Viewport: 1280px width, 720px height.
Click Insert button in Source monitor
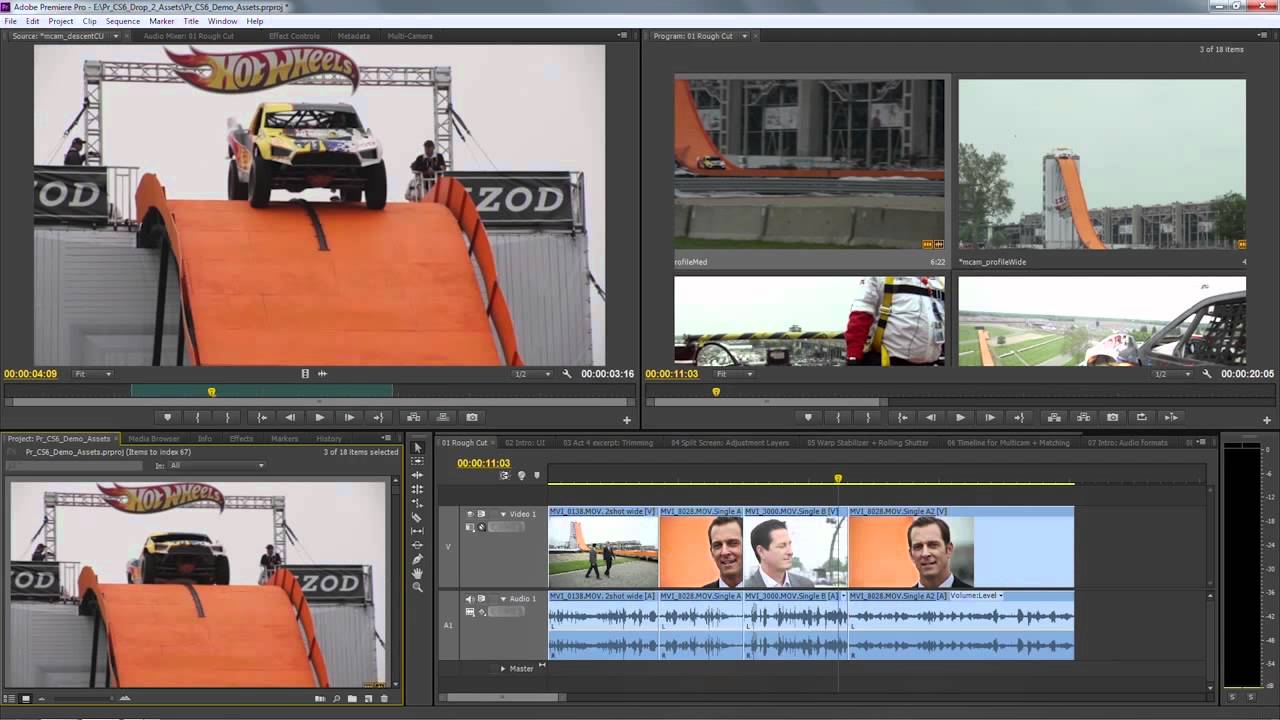pos(413,417)
